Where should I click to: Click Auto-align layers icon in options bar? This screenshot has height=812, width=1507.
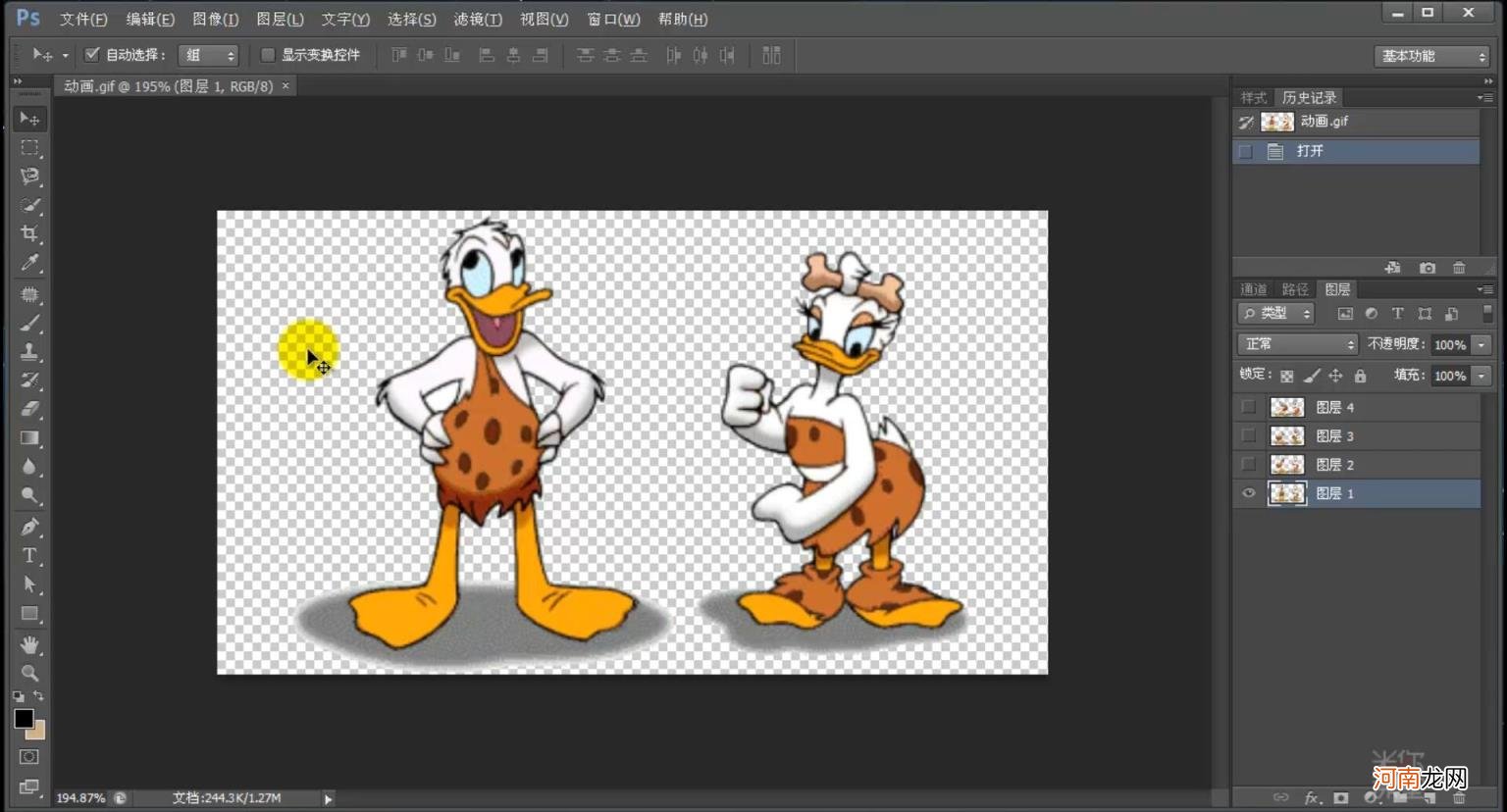tap(771, 55)
